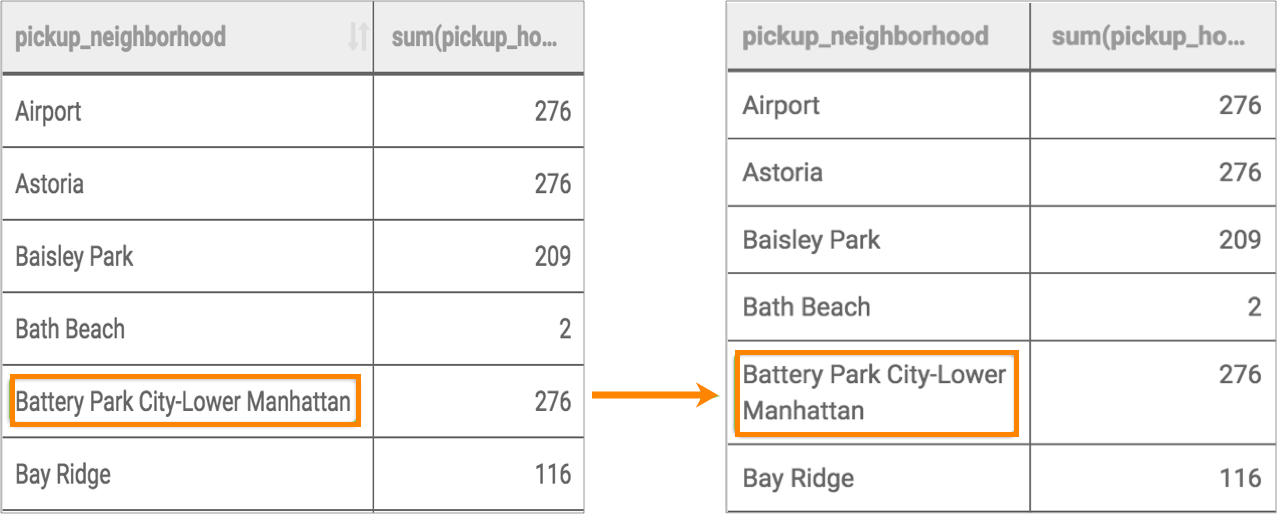Select the Astoria cell in left table
Viewport: 1277px width, 514px height.
(x=50, y=184)
